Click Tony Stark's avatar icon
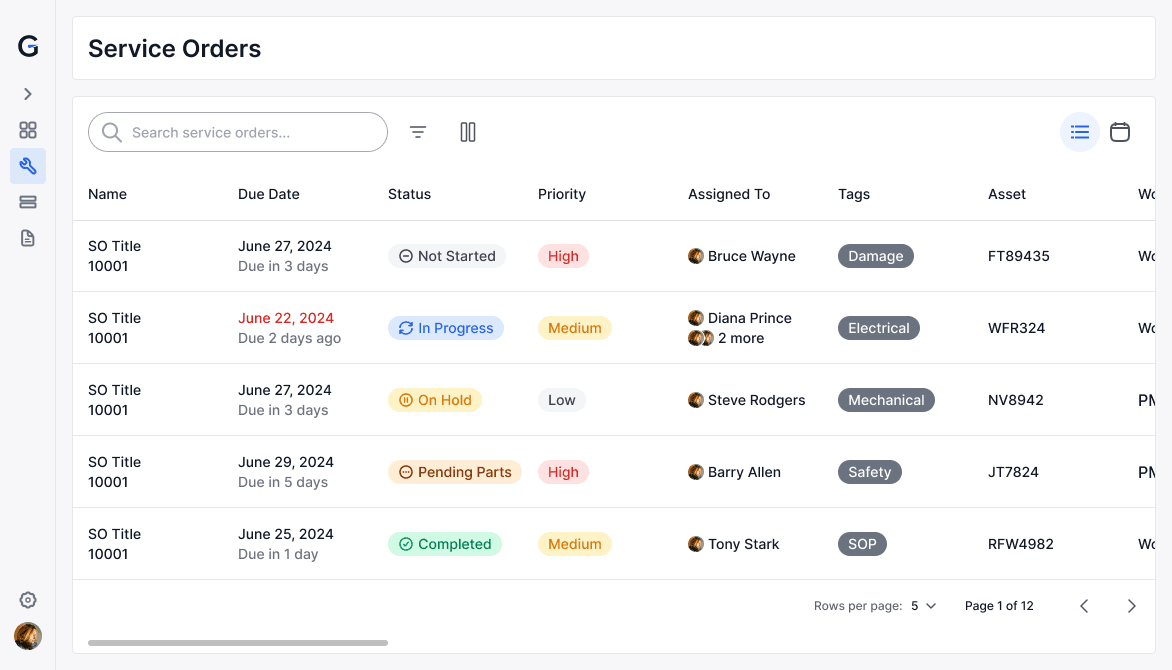The image size is (1172, 670). [x=696, y=544]
